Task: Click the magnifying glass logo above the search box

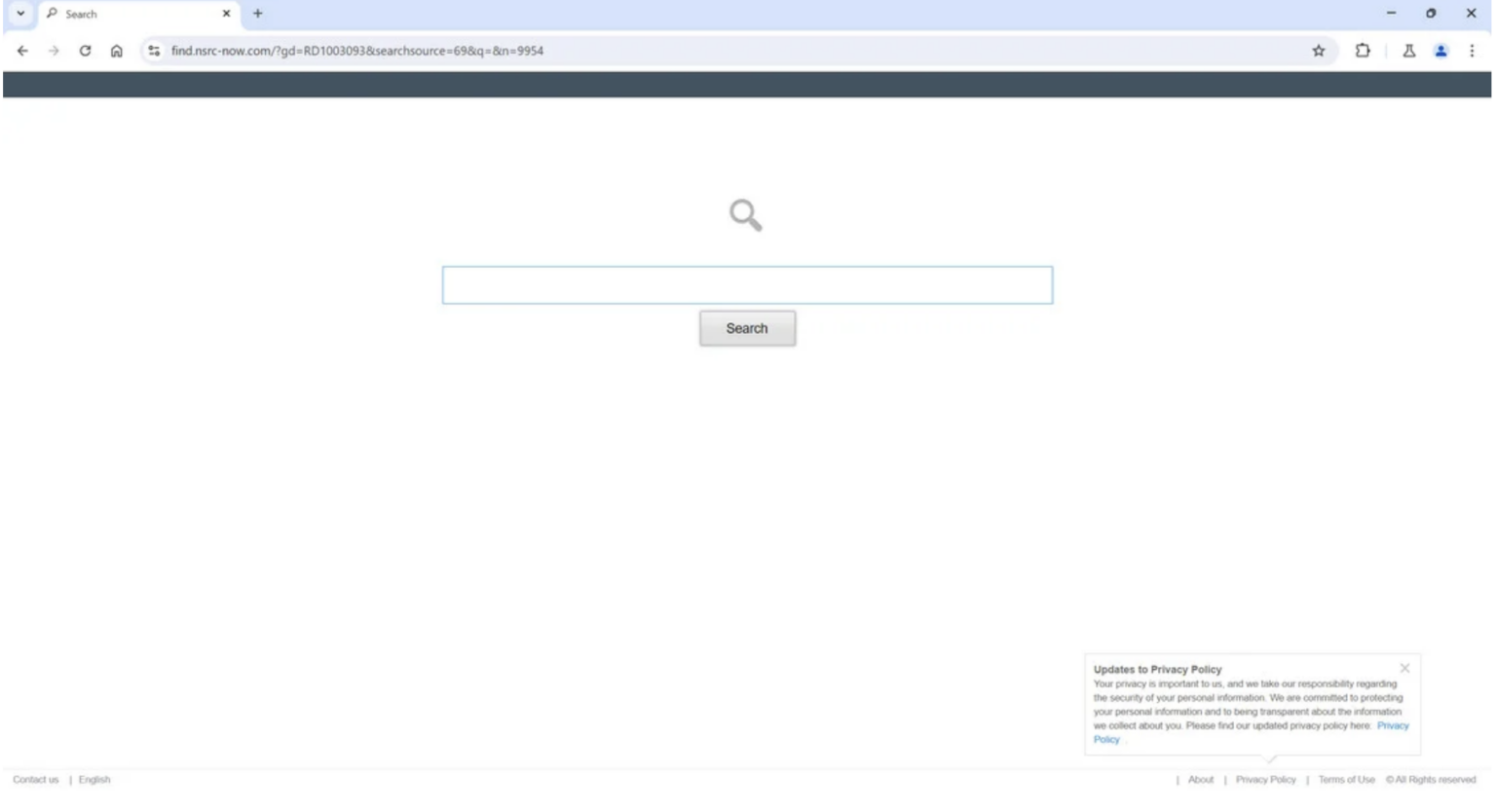Action: [x=747, y=216]
